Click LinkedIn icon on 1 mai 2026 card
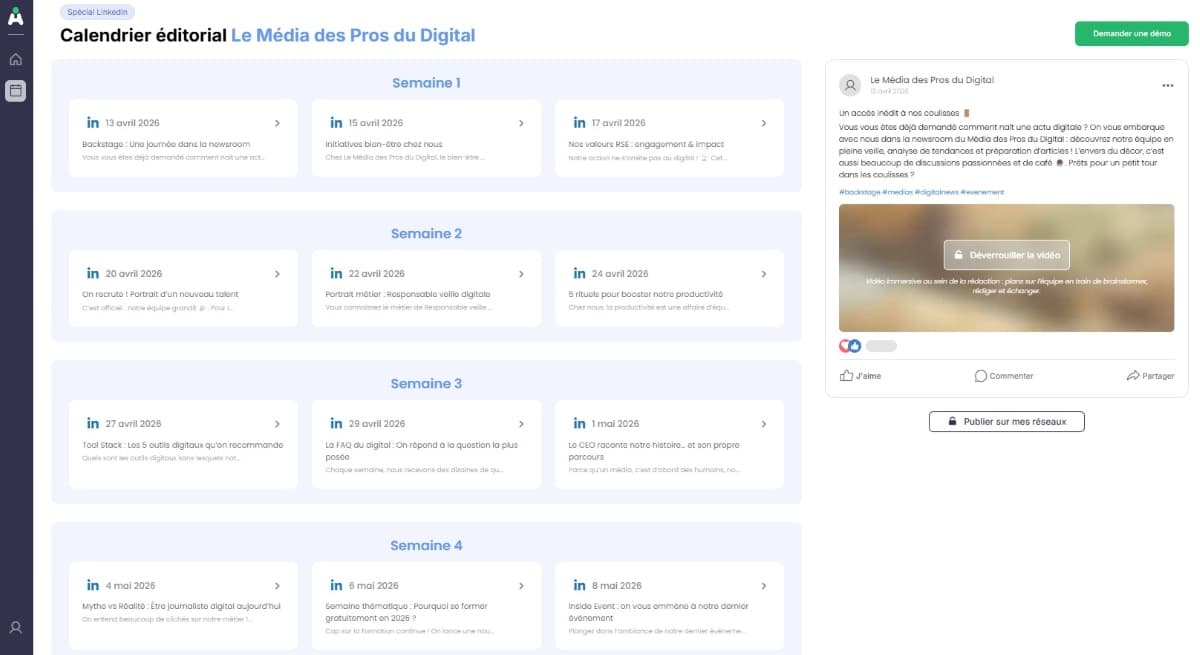 tap(579, 423)
